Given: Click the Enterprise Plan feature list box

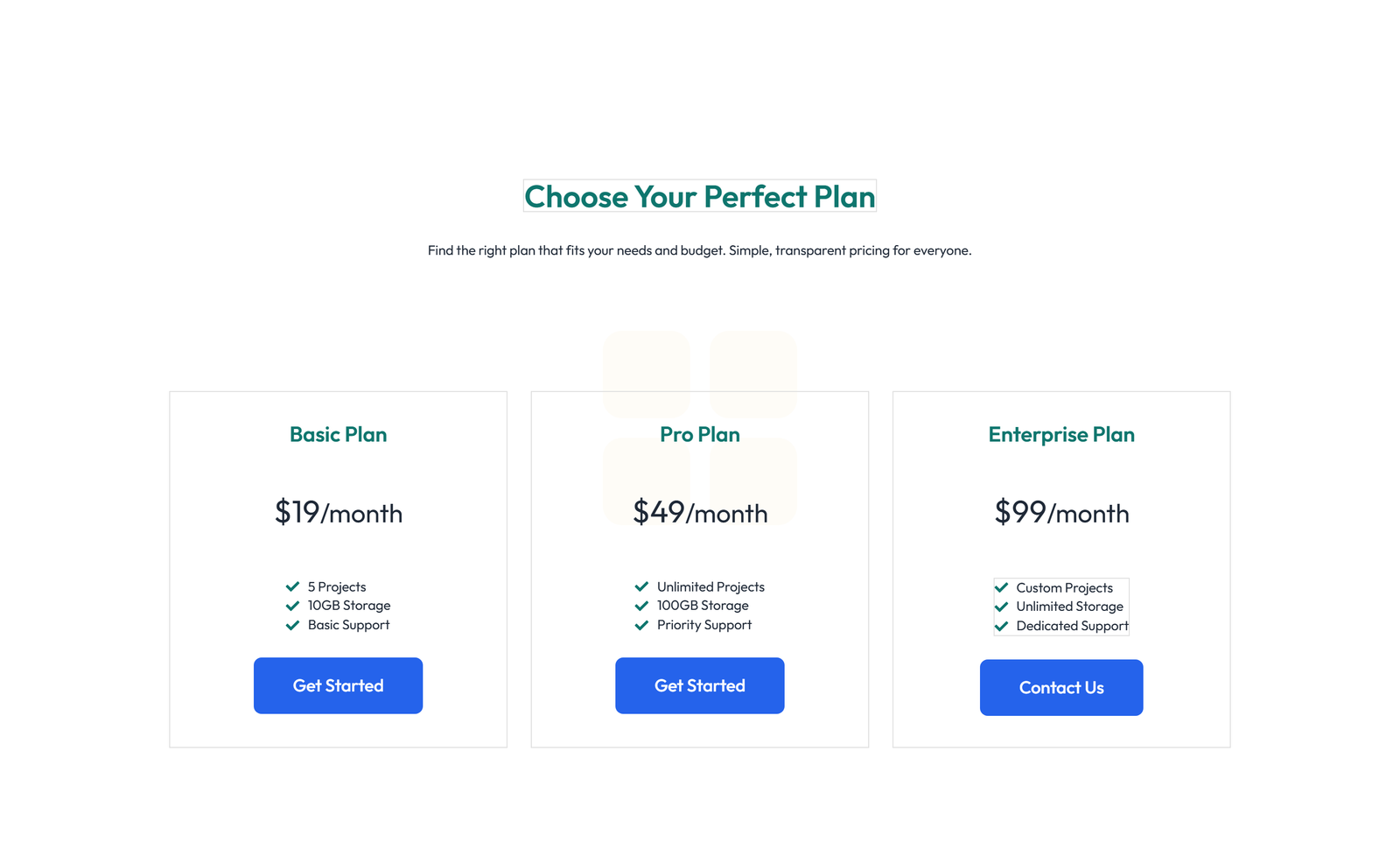Looking at the screenshot, I should [1061, 607].
